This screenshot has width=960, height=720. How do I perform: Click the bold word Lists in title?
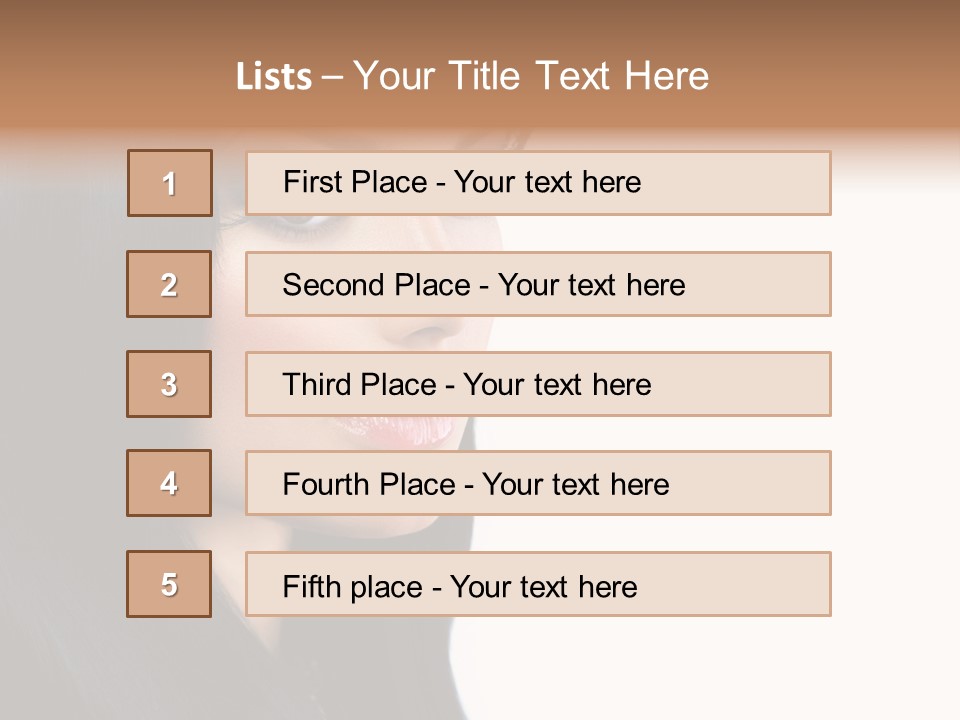click(274, 76)
